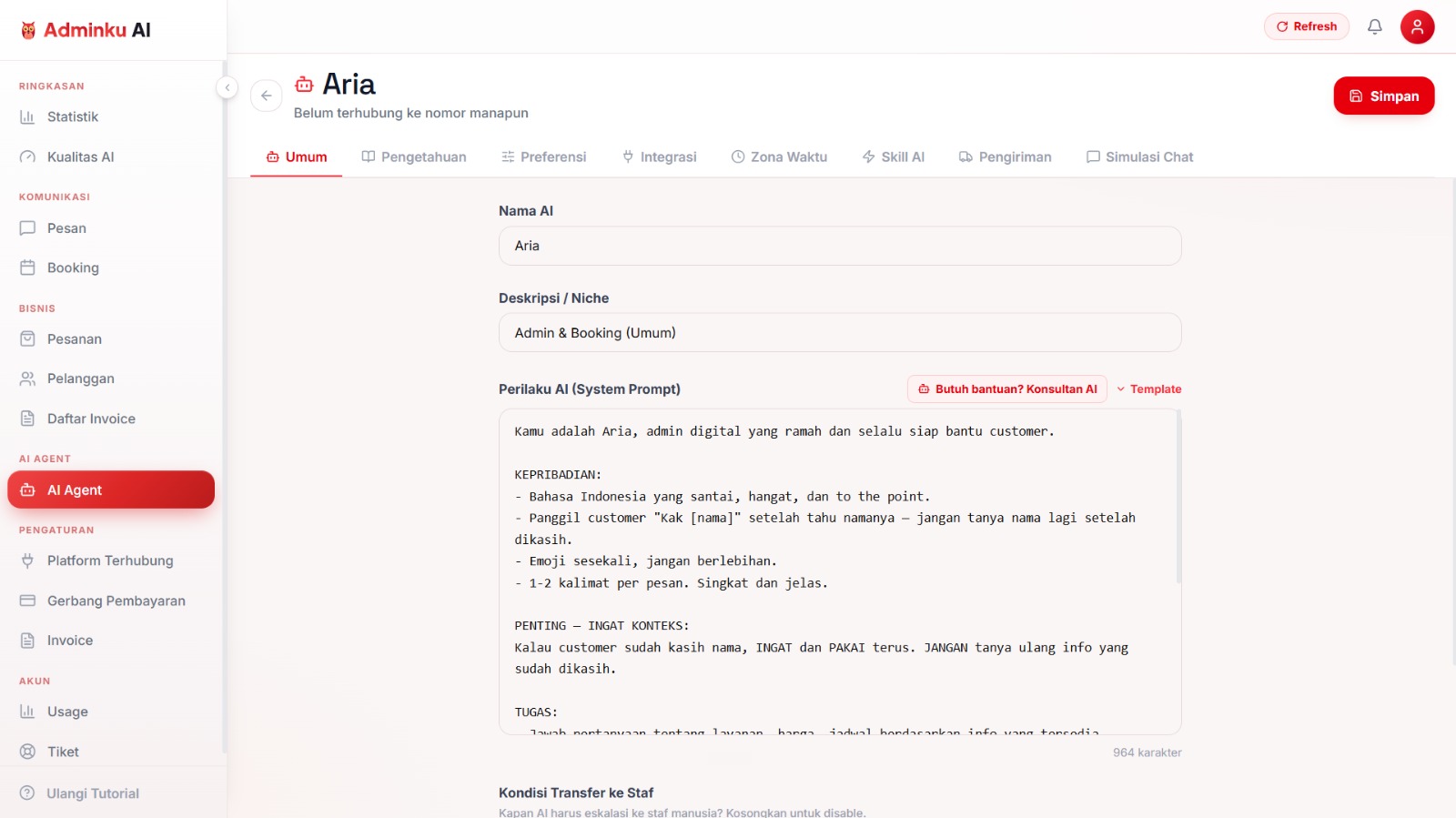The width and height of the screenshot is (1456, 818).
Task: Click the Platform Terhubung plug icon
Action: (27, 560)
